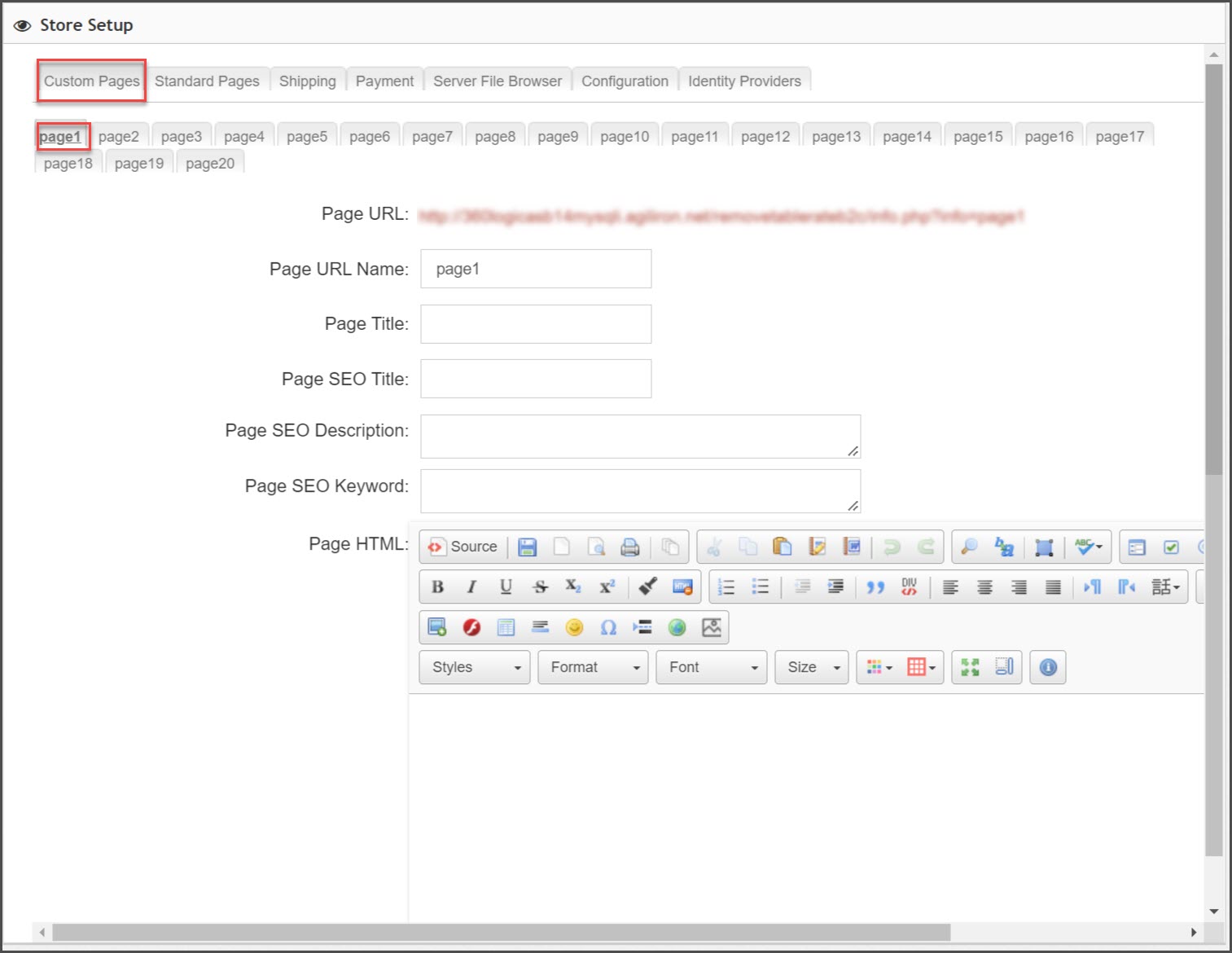Open Server File Browser tab

pyautogui.click(x=498, y=81)
